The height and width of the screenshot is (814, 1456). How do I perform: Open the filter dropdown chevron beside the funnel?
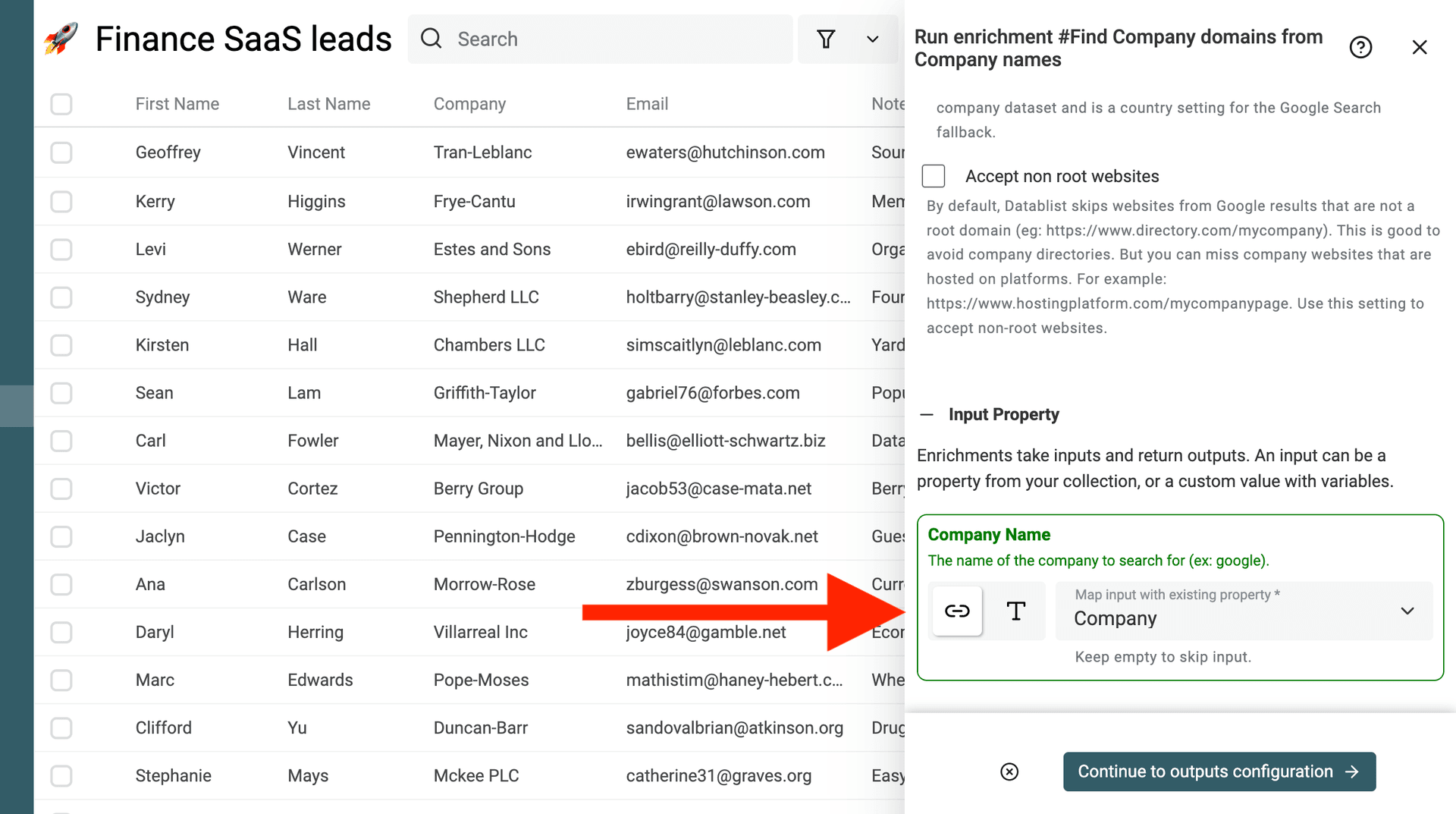pyautogui.click(x=872, y=39)
